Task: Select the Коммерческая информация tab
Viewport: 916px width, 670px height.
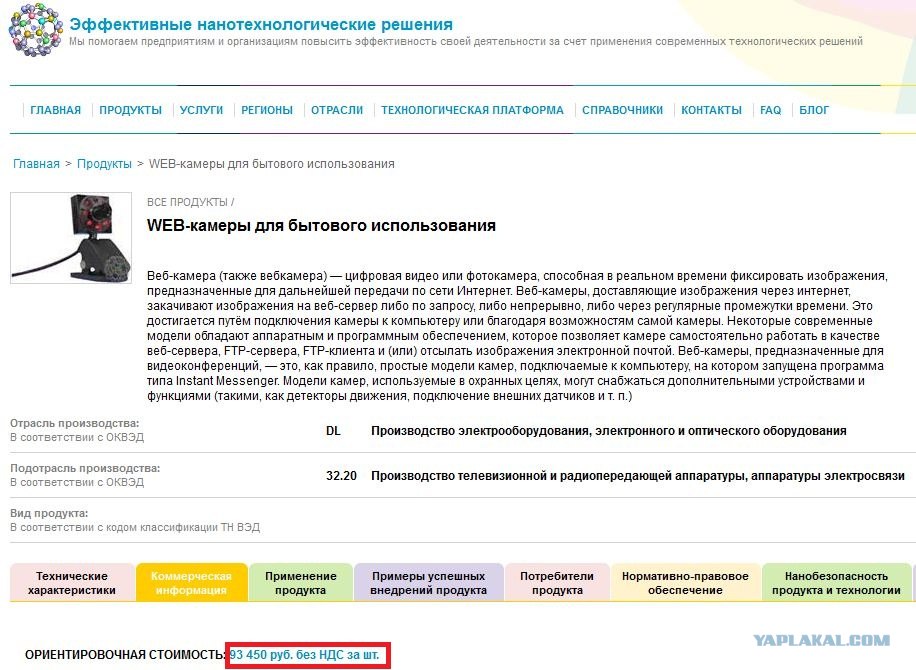Action: click(192, 583)
